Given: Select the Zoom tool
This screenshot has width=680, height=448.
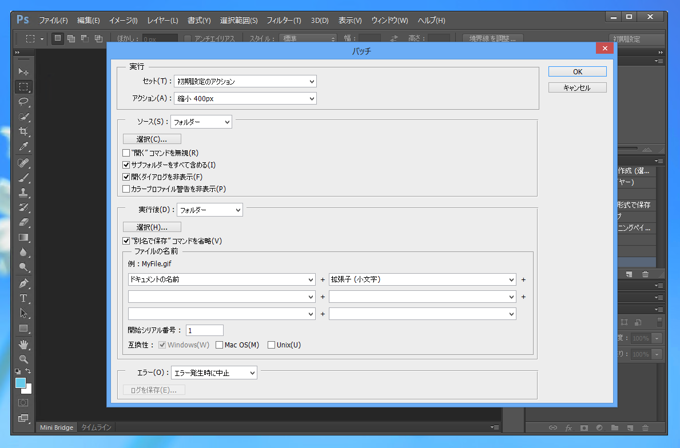Looking at the screenshot, I should pos(23,359).
